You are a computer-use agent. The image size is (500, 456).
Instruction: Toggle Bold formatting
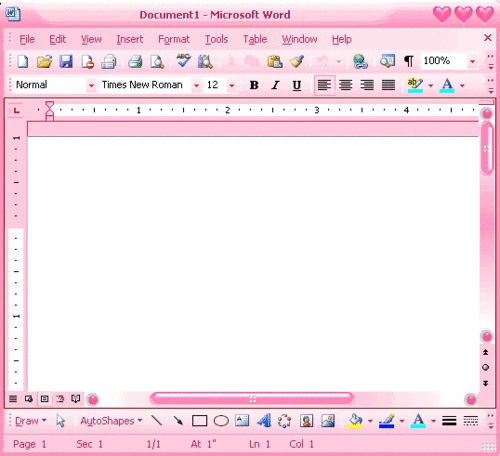[x=254, y=85]
